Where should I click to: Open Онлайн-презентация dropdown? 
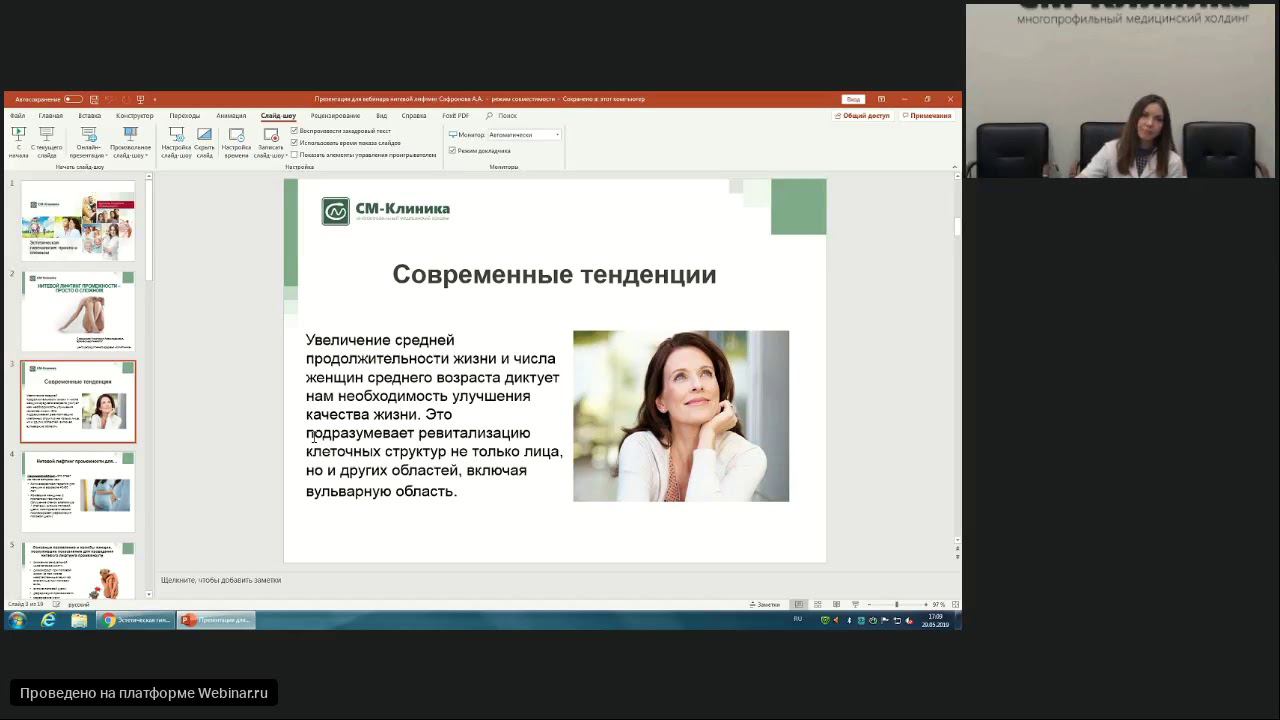[88, 142]
